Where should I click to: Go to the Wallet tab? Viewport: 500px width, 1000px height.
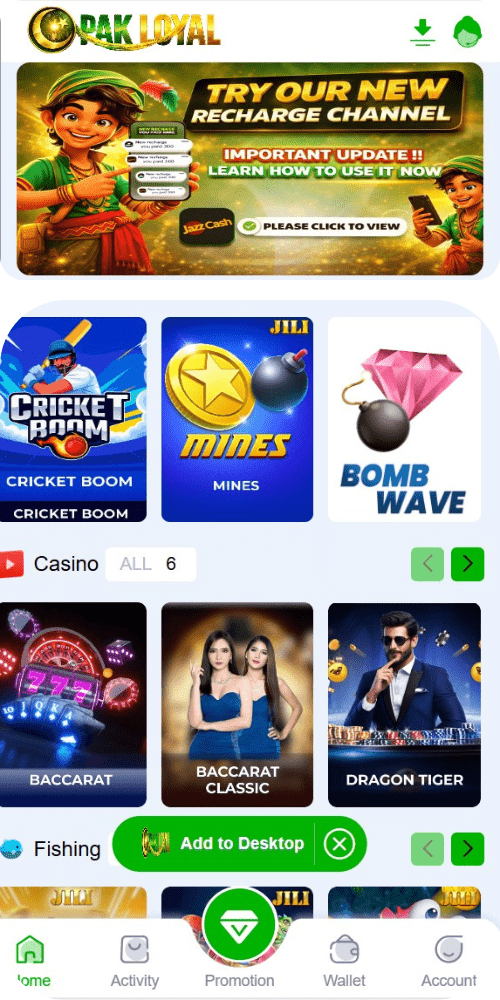pos(344,961)
